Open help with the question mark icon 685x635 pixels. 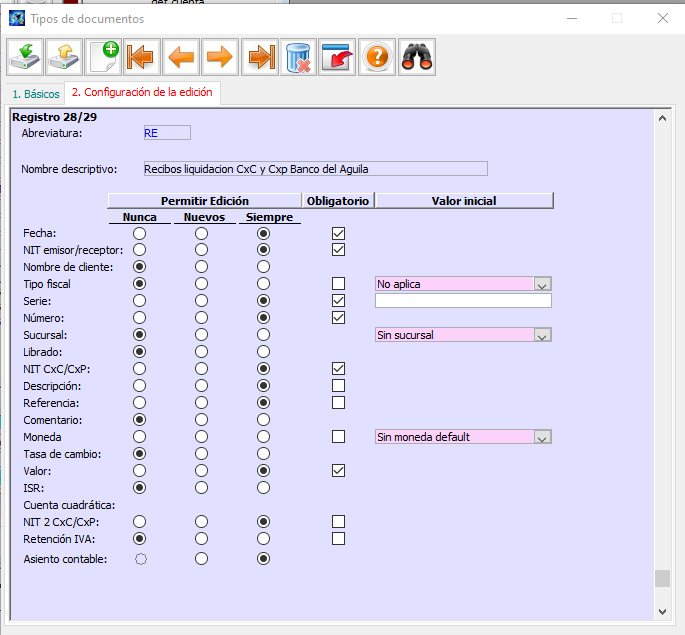click(x=377, y=57)
